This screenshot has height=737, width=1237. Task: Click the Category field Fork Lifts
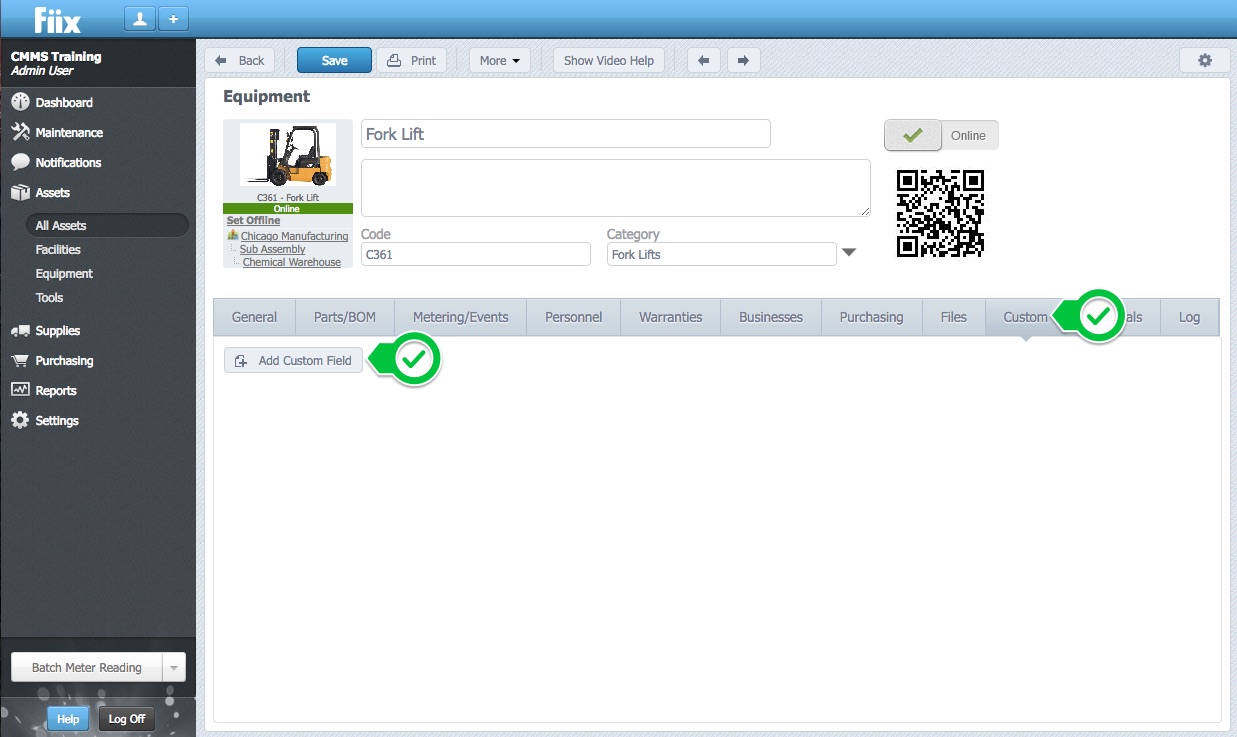[x=721, y=254]
